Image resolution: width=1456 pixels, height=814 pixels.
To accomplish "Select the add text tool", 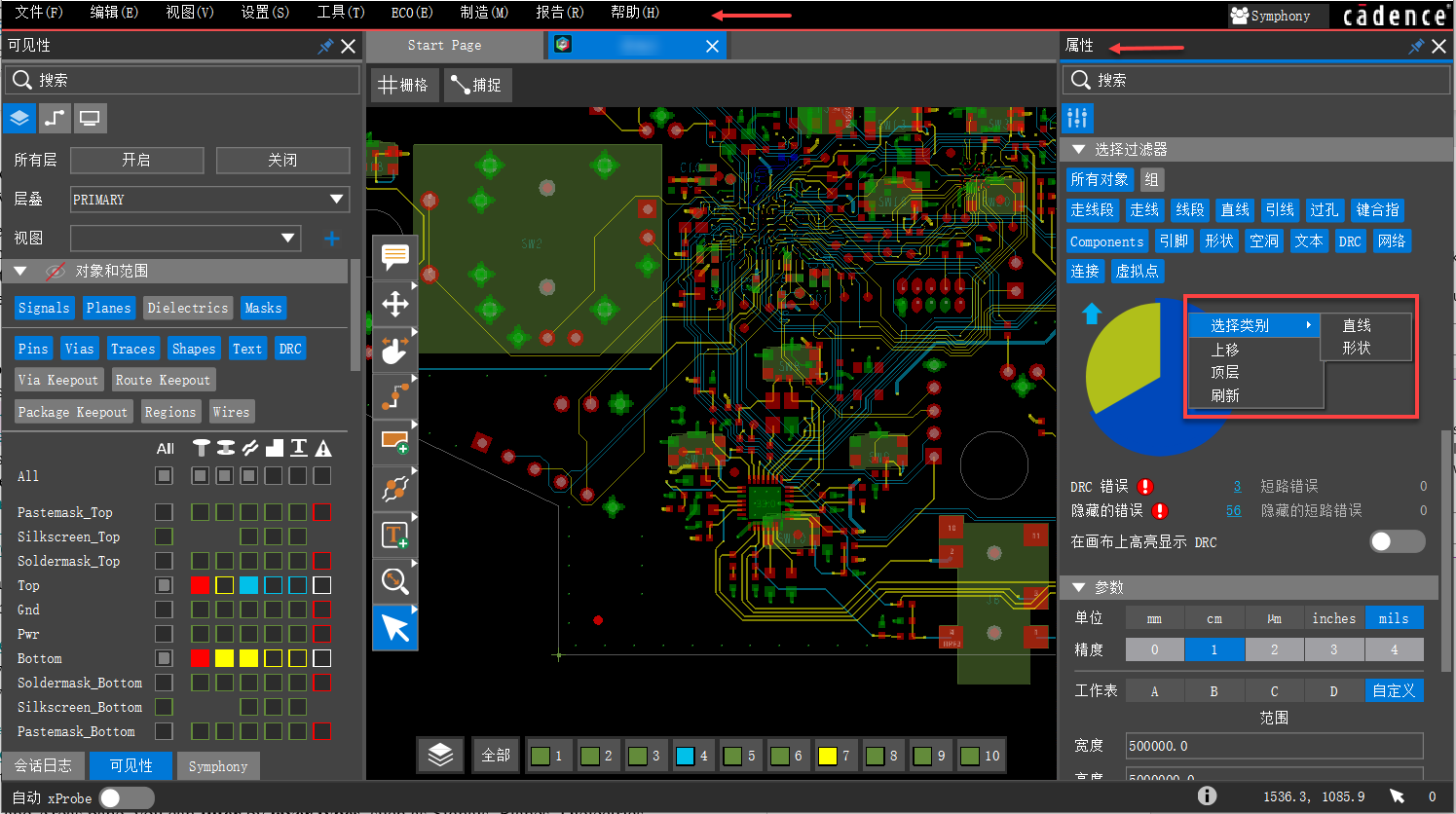I will pos(394,535).
